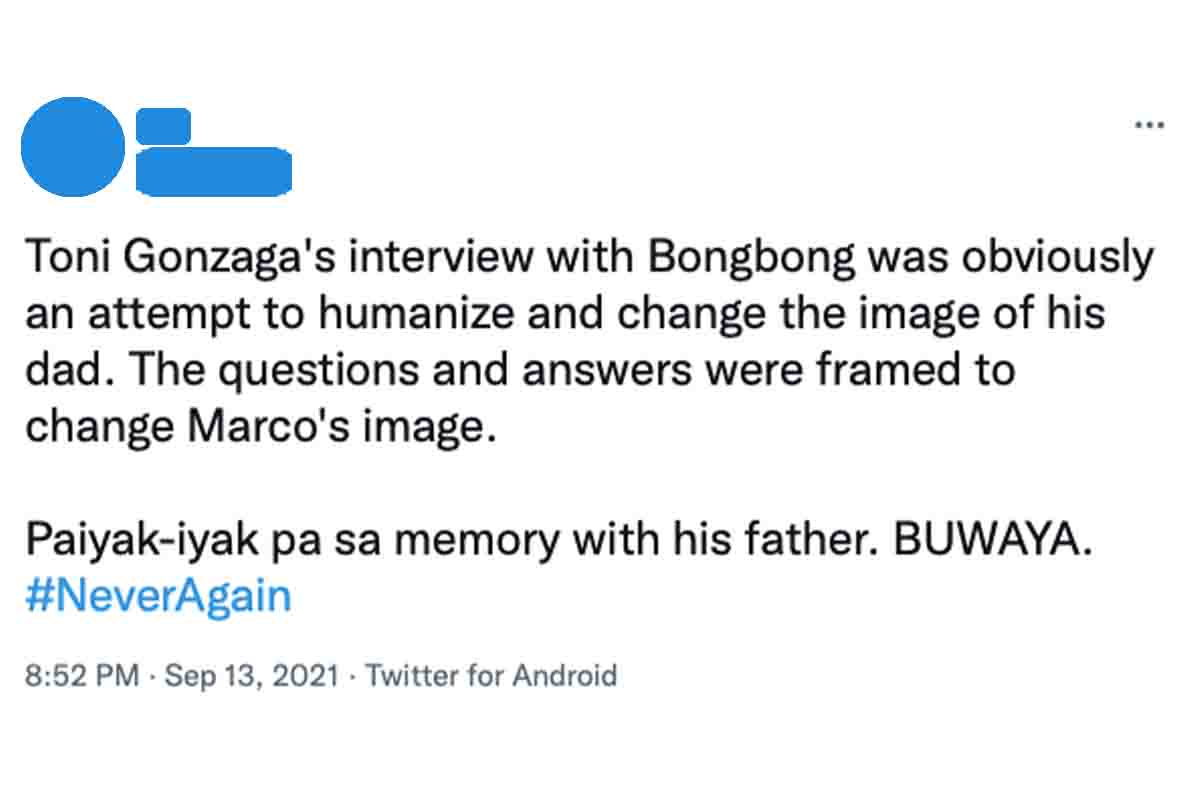The height and width of the screenshot is (800, 1200).
Task: Click the redacted username handle bar
Action: pos(213,171)
